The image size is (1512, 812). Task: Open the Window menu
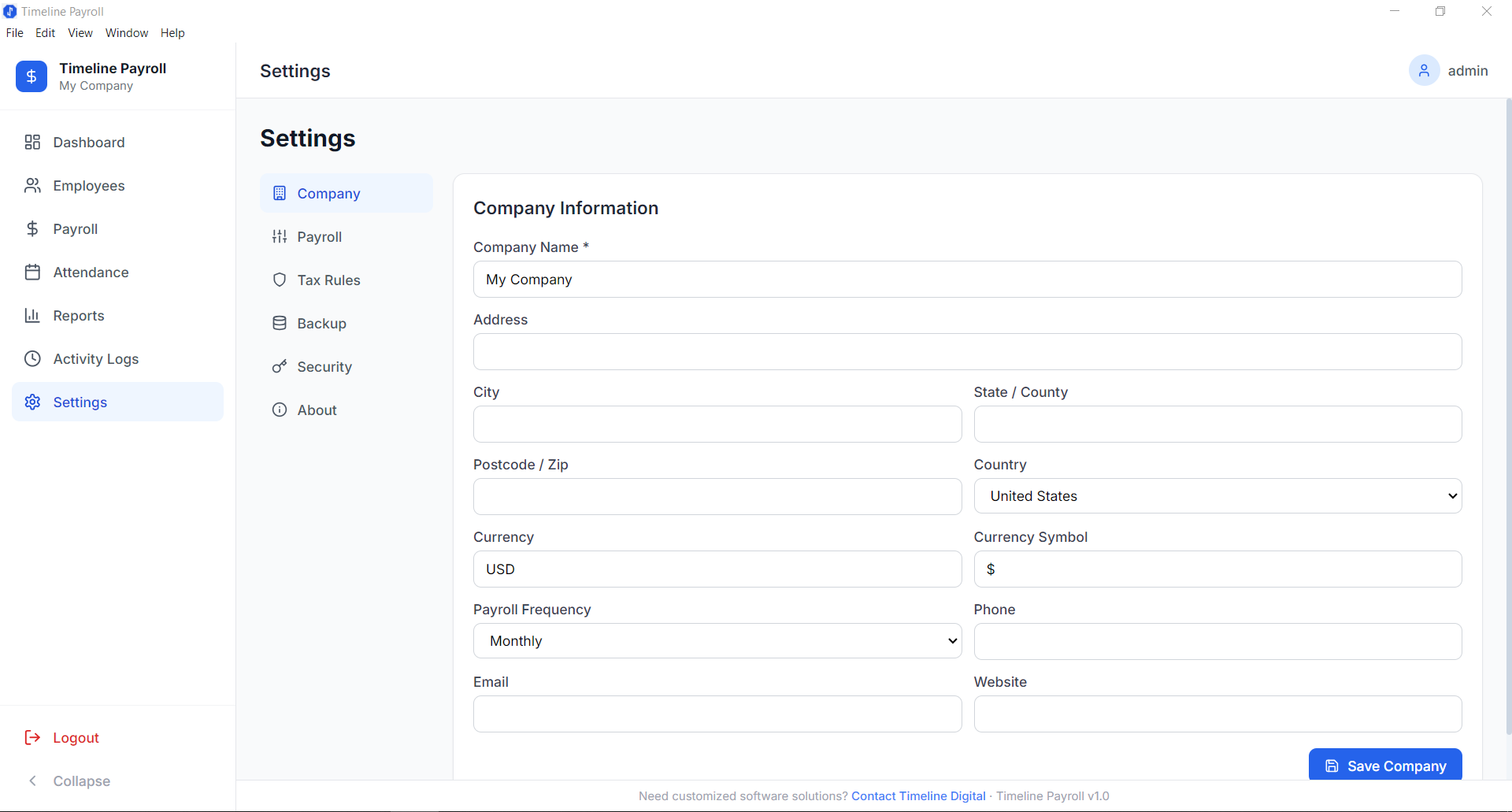pyautogui.click(x=126, y=32)
